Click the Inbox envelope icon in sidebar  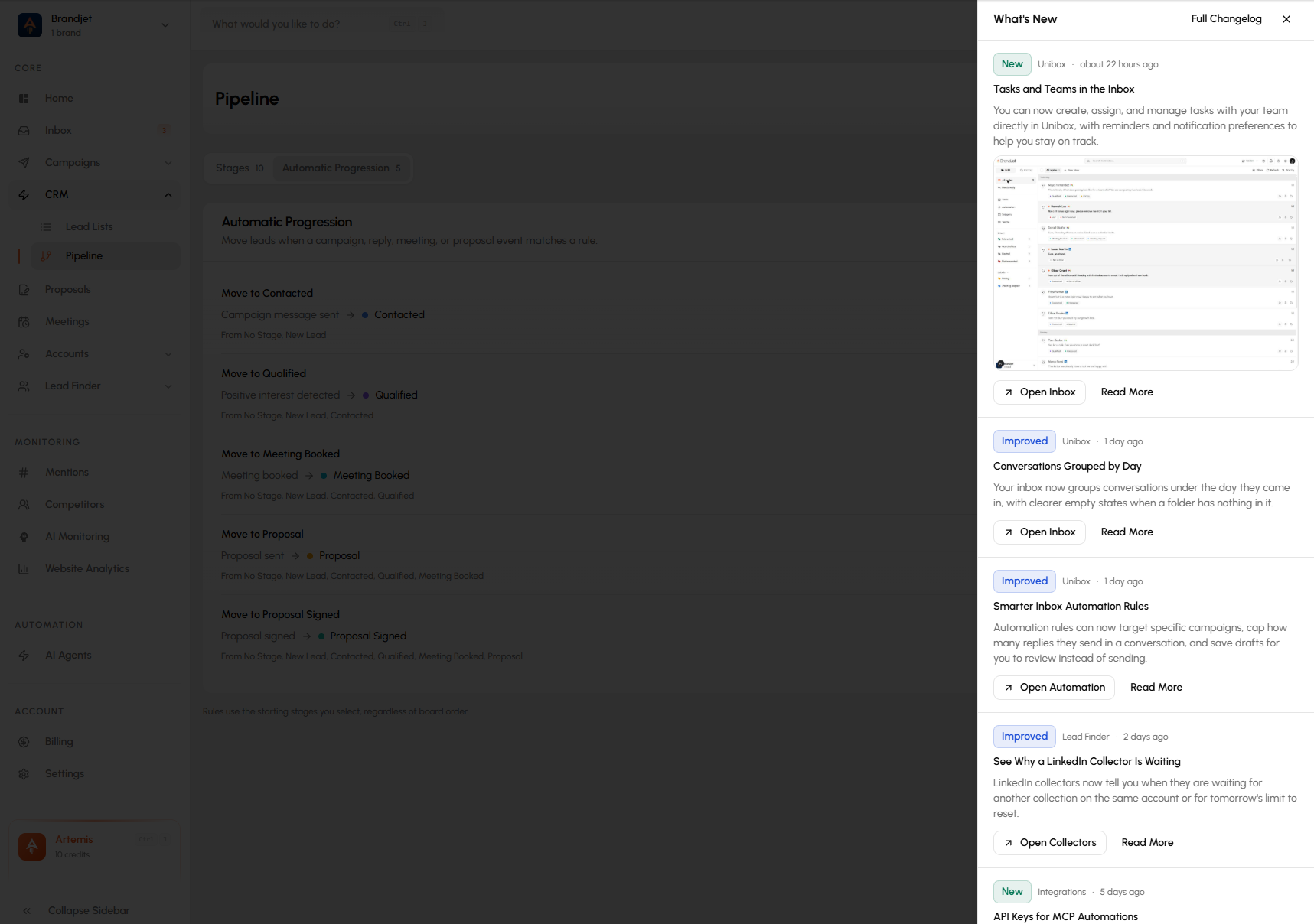click(x=24, y=131)
